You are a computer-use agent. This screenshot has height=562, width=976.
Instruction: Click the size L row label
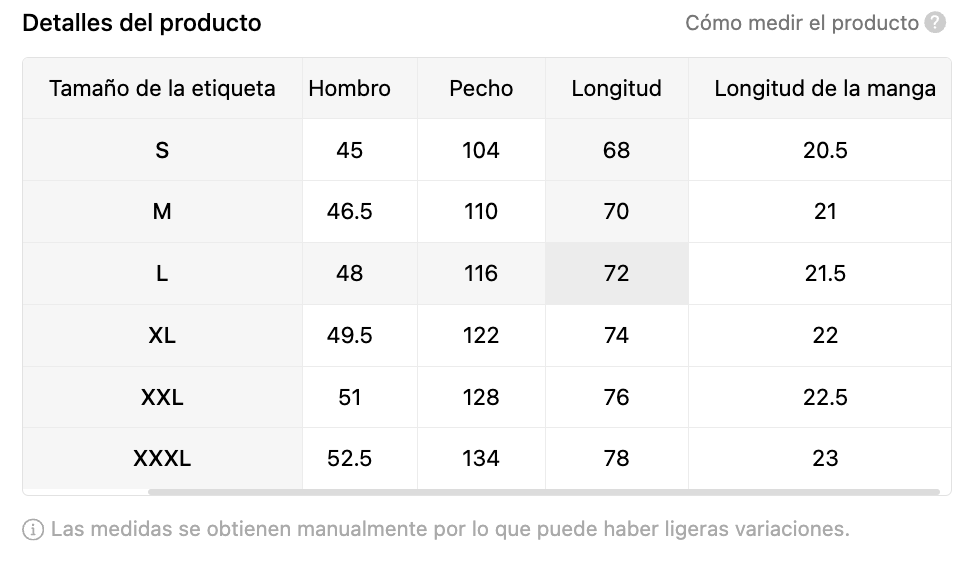(x=162, y=273)
